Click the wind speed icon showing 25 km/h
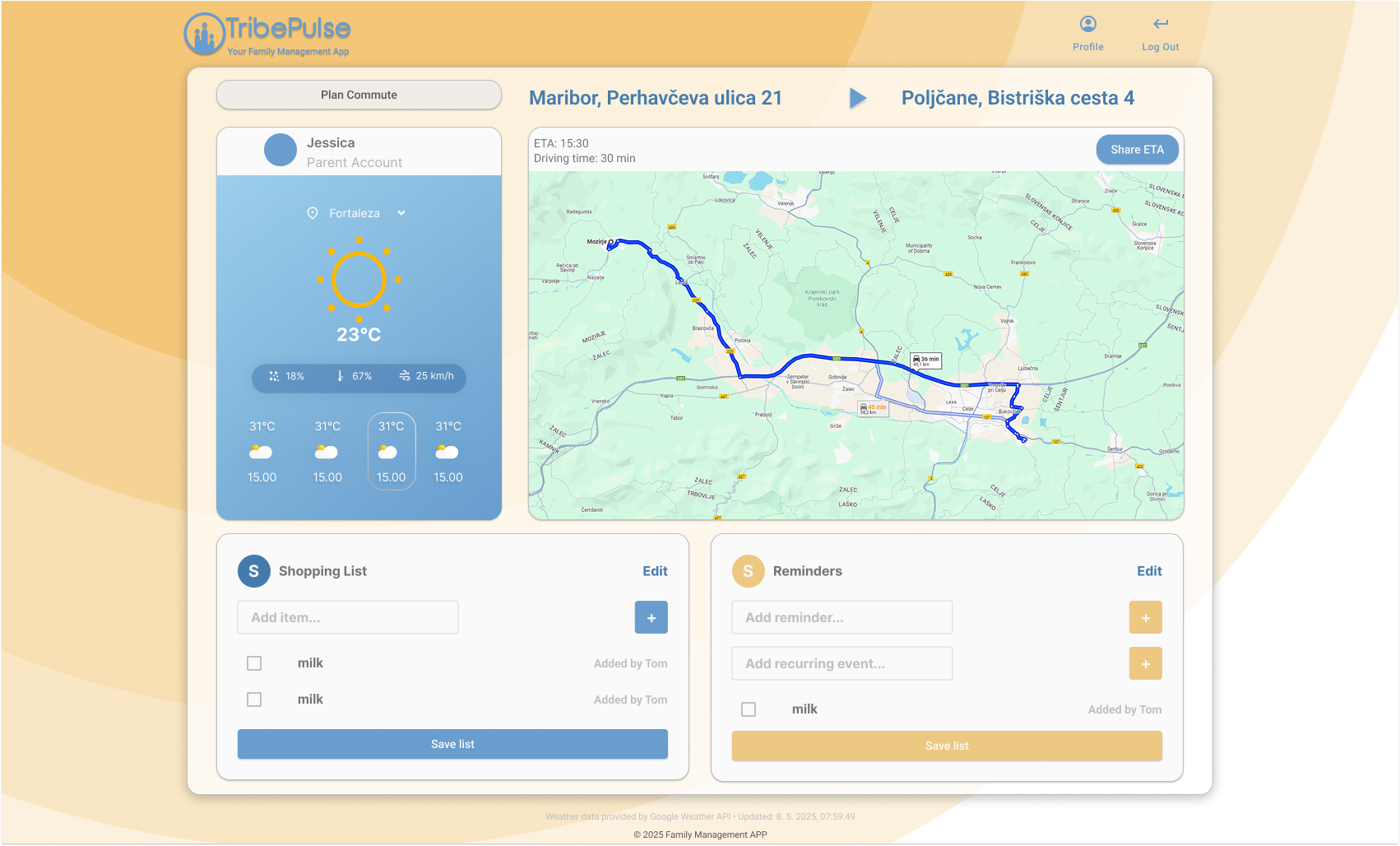 pyautogui.click(x=405, y=376)
